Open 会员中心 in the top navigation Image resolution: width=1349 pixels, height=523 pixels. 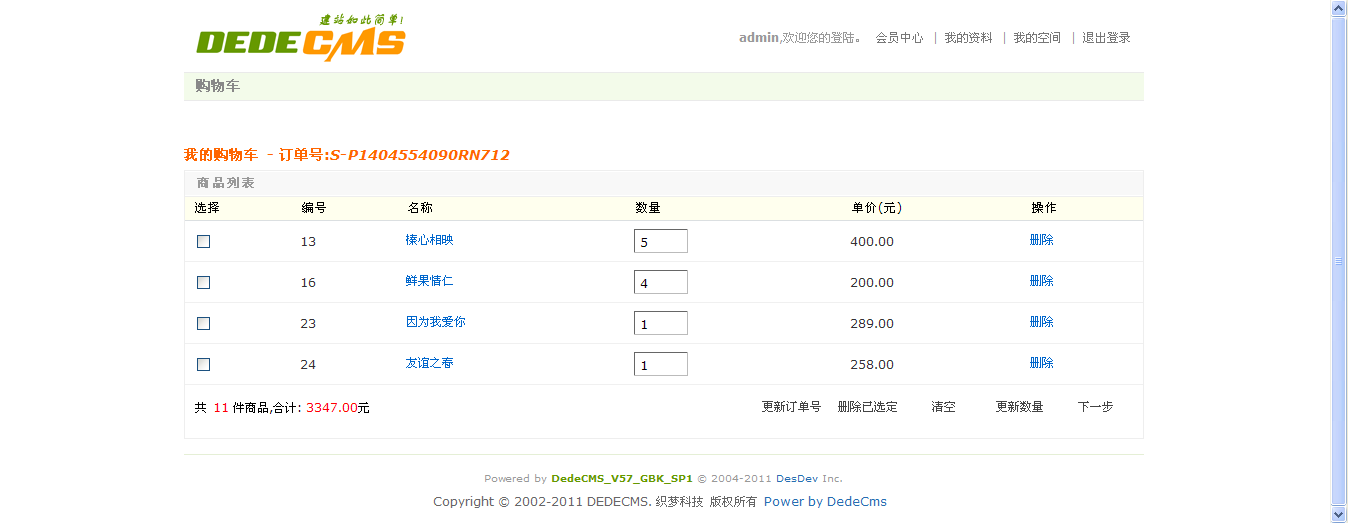899,38
